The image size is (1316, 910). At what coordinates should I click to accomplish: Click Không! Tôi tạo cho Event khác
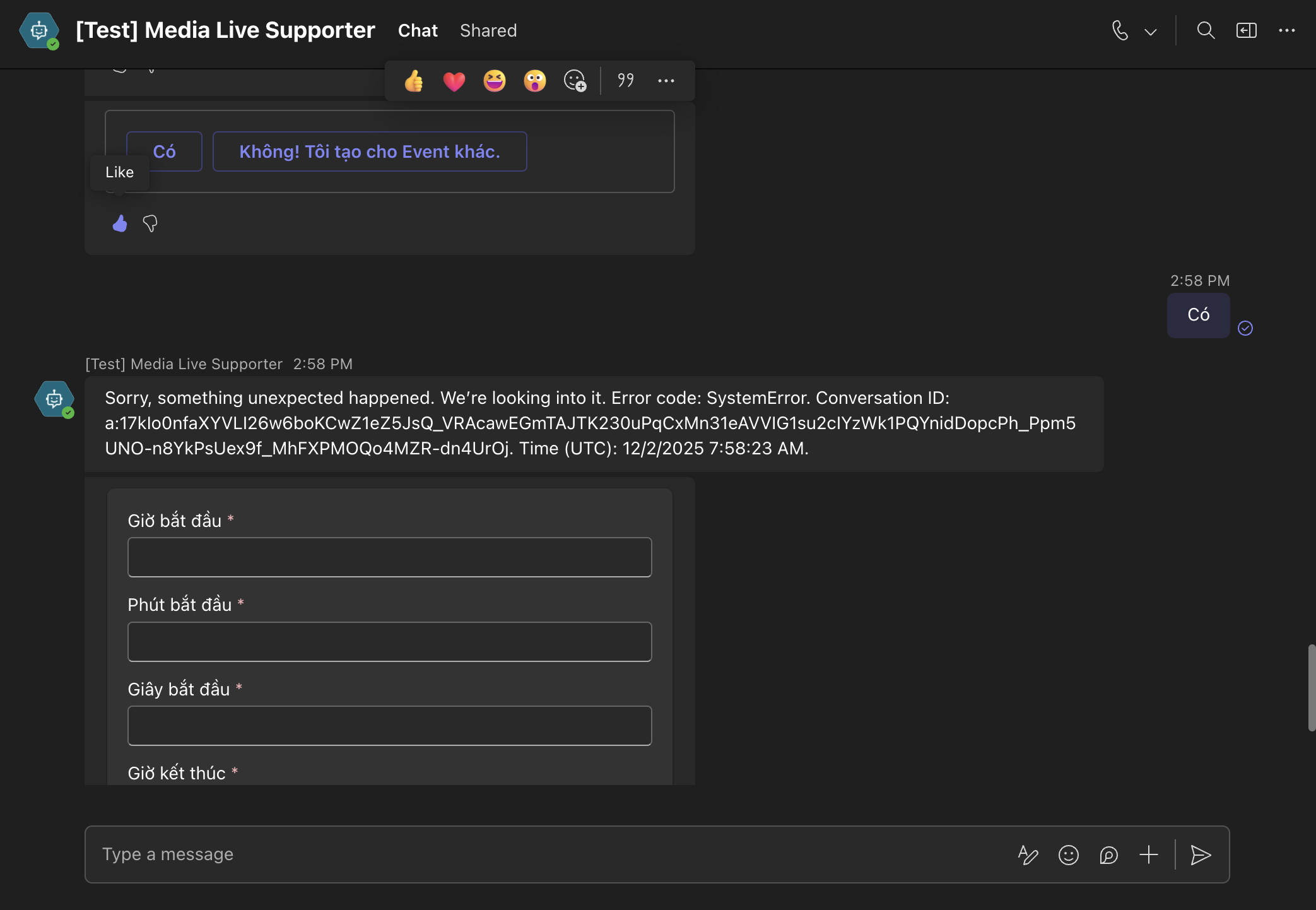click(370, 151)
